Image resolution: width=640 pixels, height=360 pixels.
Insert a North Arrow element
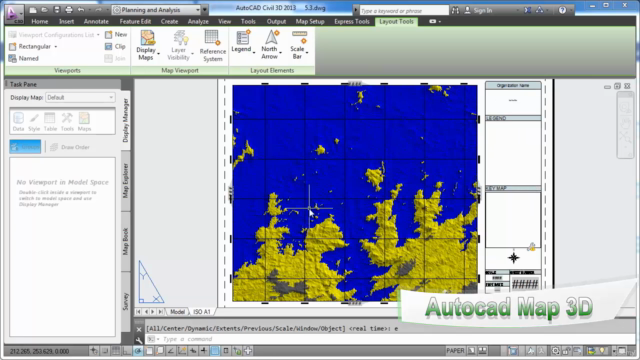click(x=270, y=44)
